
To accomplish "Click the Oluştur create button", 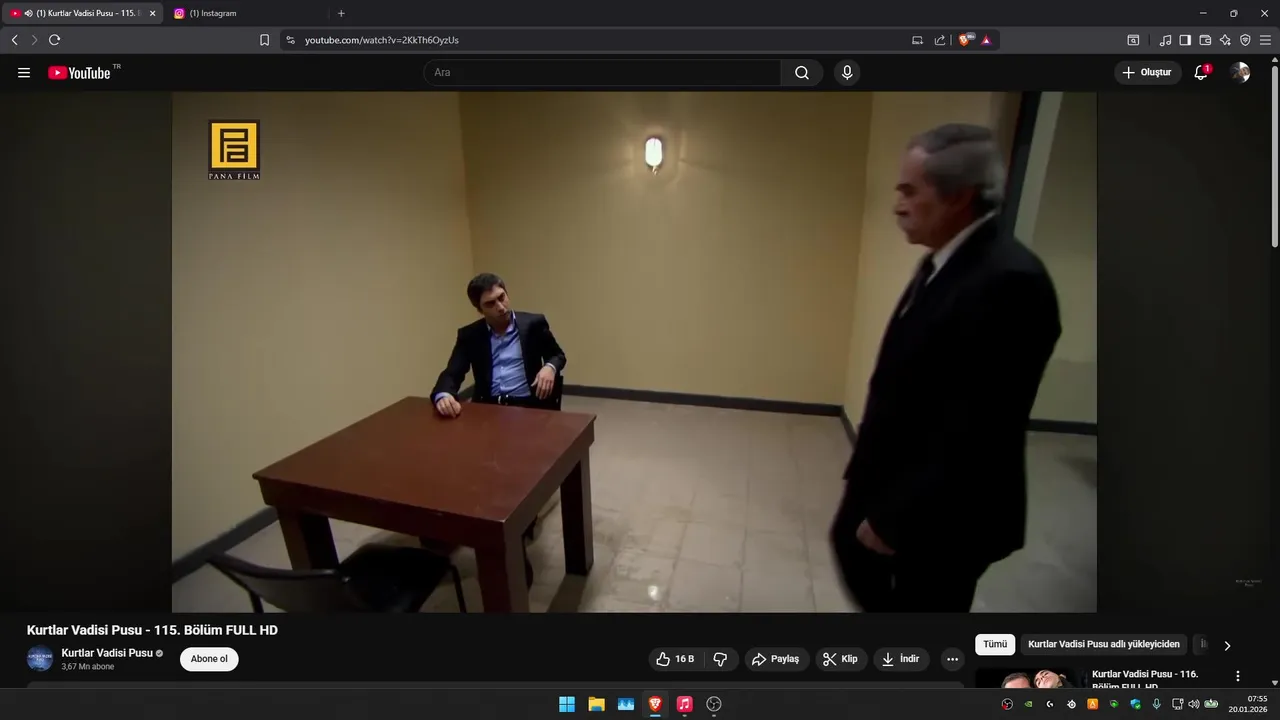I will click(x=1147, y=73).
